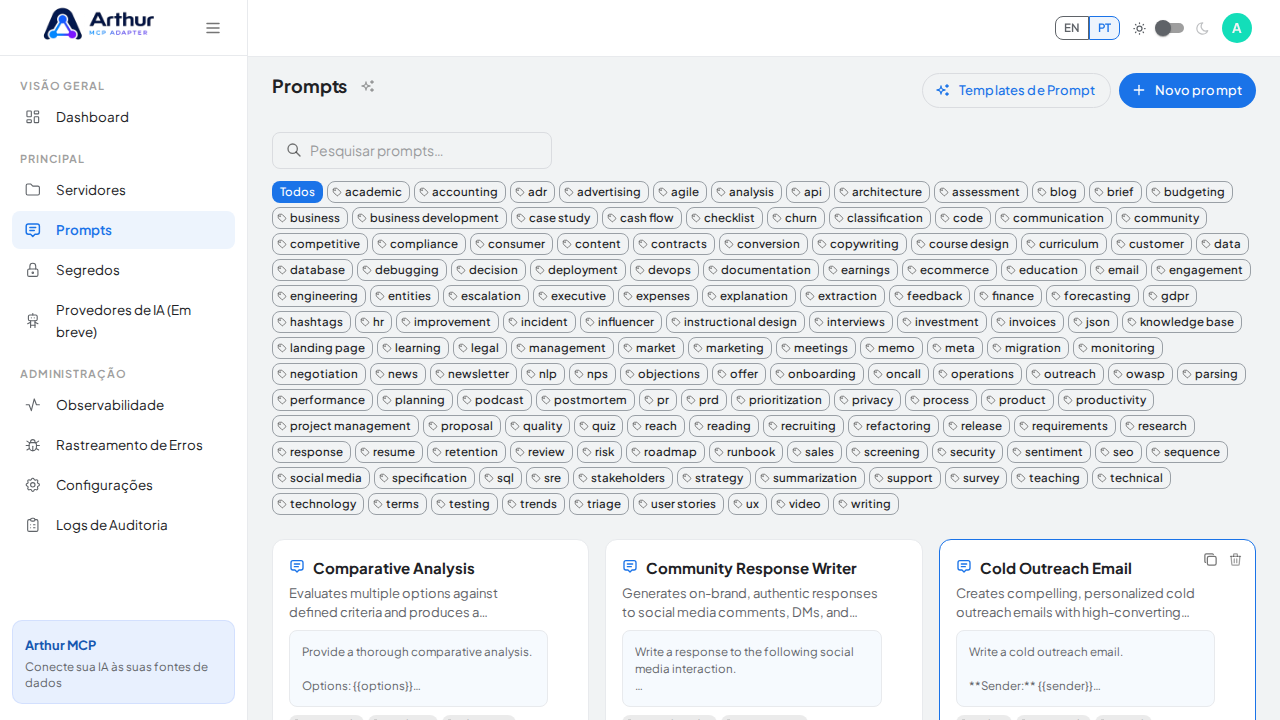
Task: Select the json tag chip
Action: pos(1093,322)
